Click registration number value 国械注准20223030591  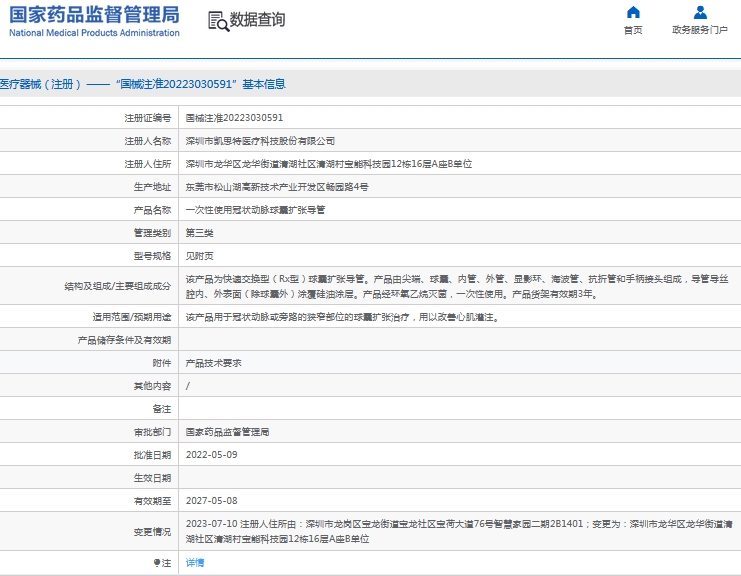[234, 118]
